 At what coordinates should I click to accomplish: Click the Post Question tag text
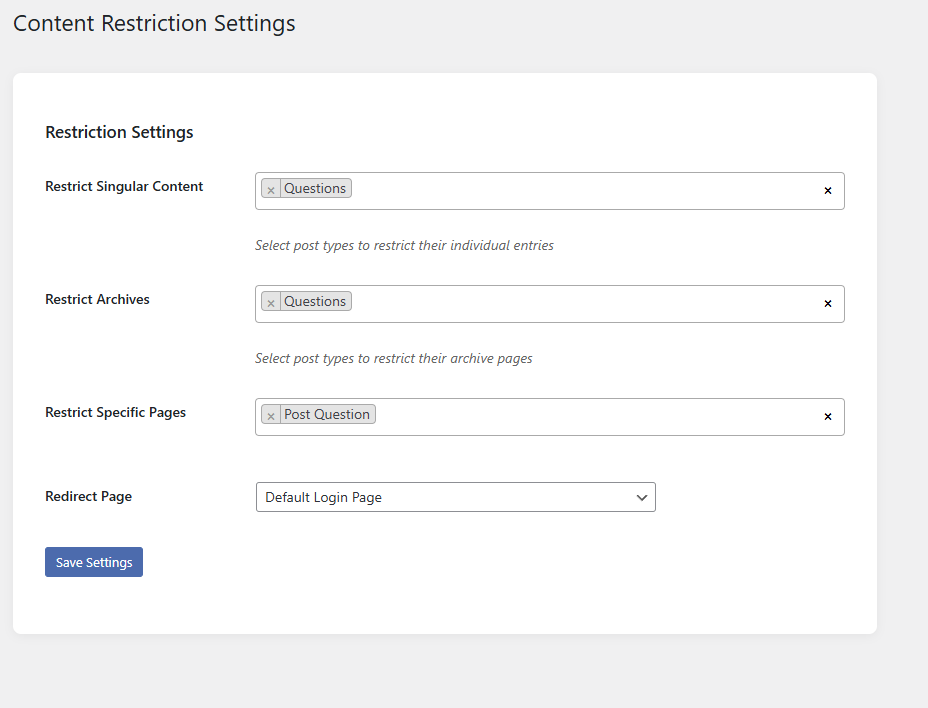coord(327,414)
